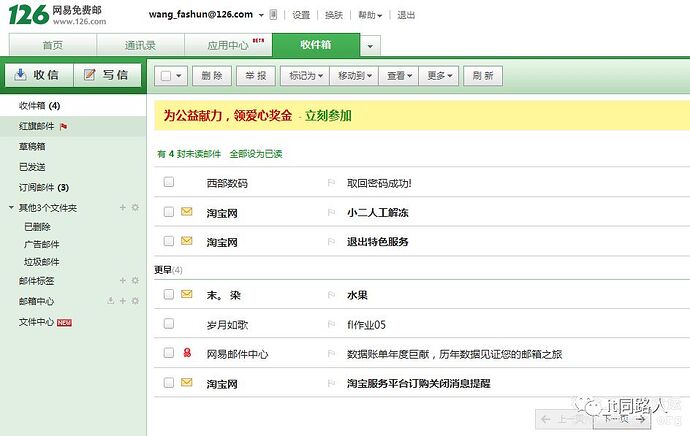The width and height of the screenshot is (690, 436).
Task: Click the plus icon beside 邮件标签
Action: pos(123,281)
